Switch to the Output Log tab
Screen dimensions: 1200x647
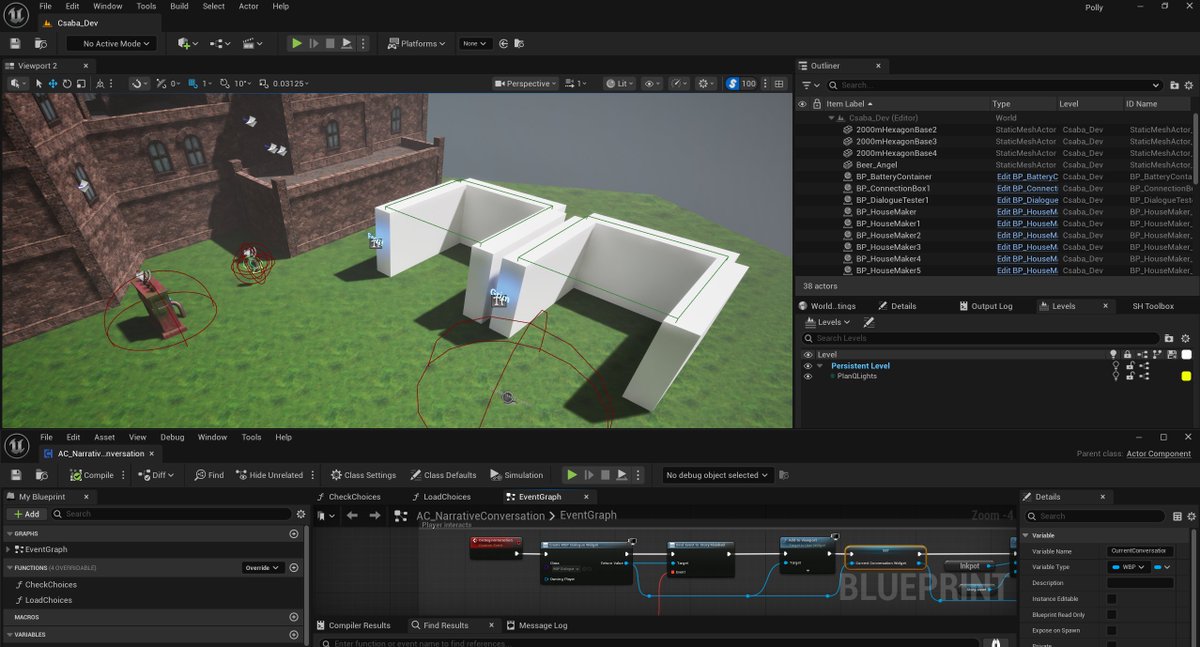pos(985,306)
